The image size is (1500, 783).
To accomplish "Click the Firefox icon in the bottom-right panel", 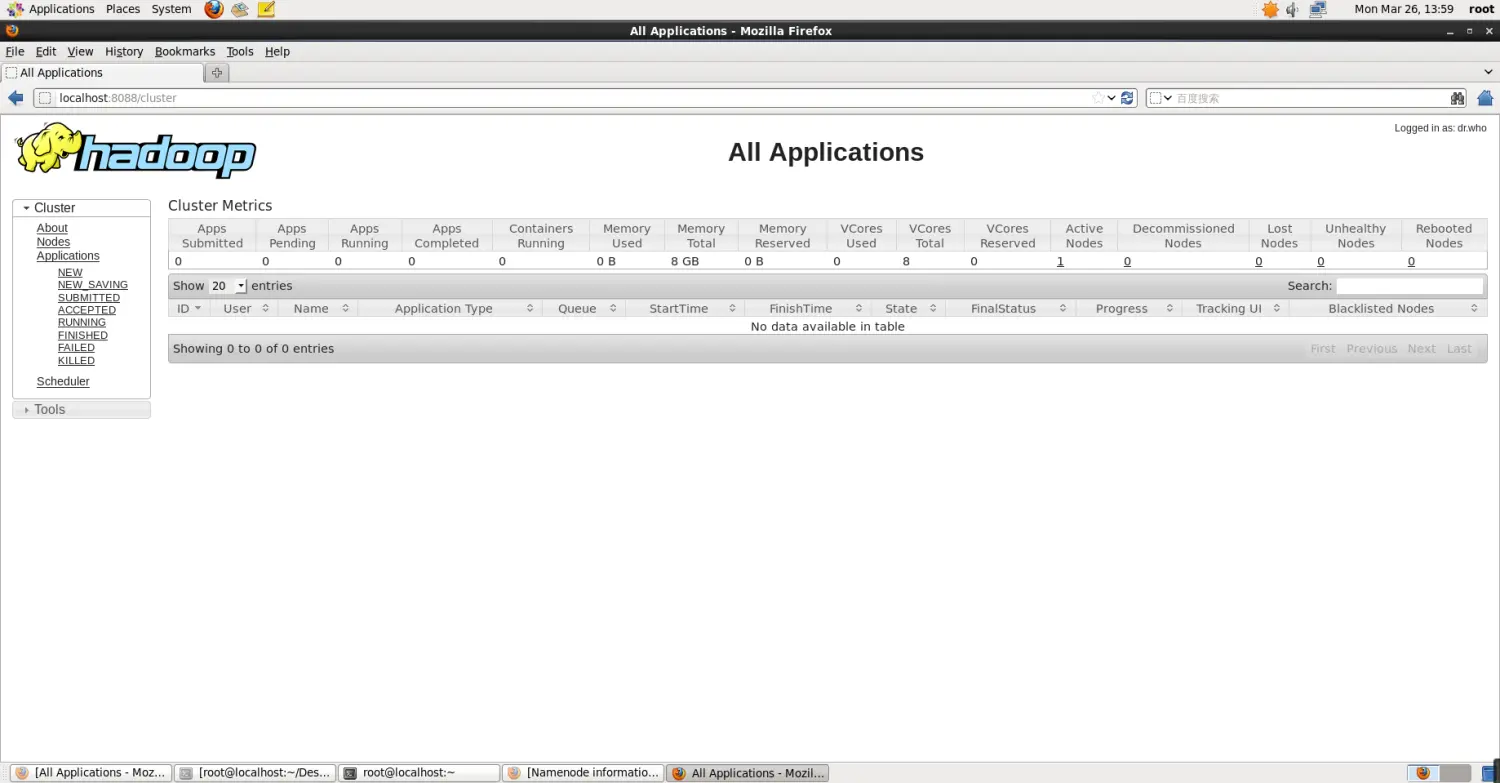I will (1423, 773).
